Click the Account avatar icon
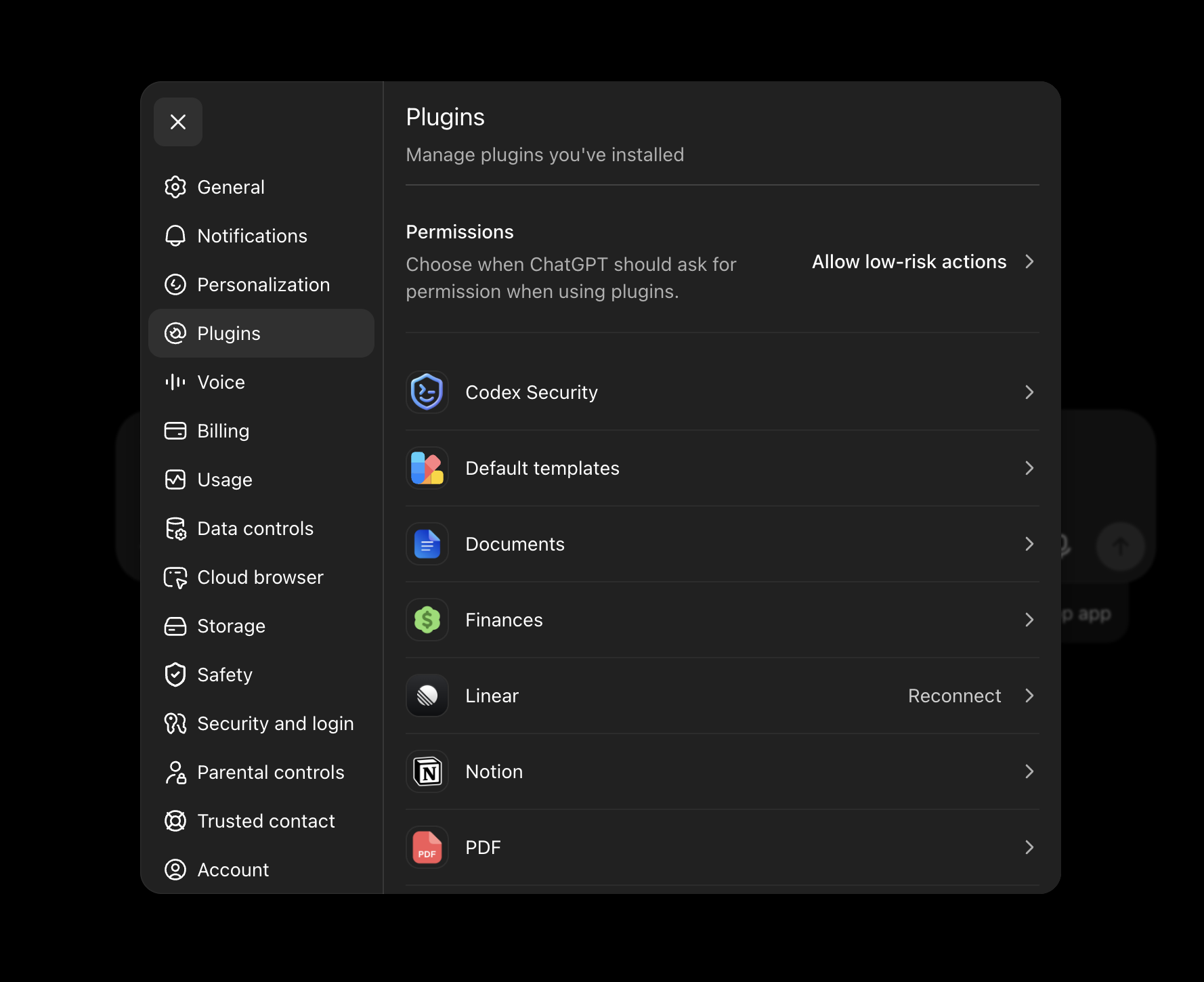1204x982 pixels. coord(175,870)
